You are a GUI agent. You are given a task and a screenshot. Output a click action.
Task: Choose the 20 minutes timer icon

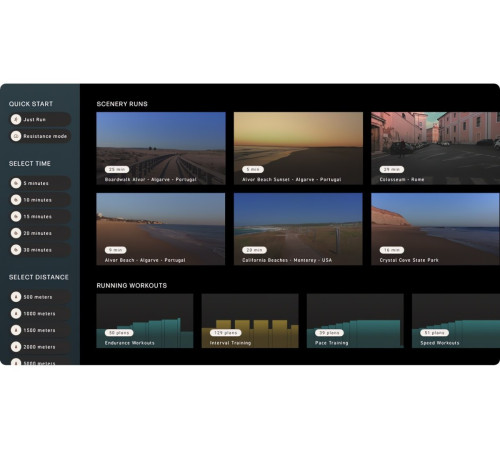[x=16, y=233]
